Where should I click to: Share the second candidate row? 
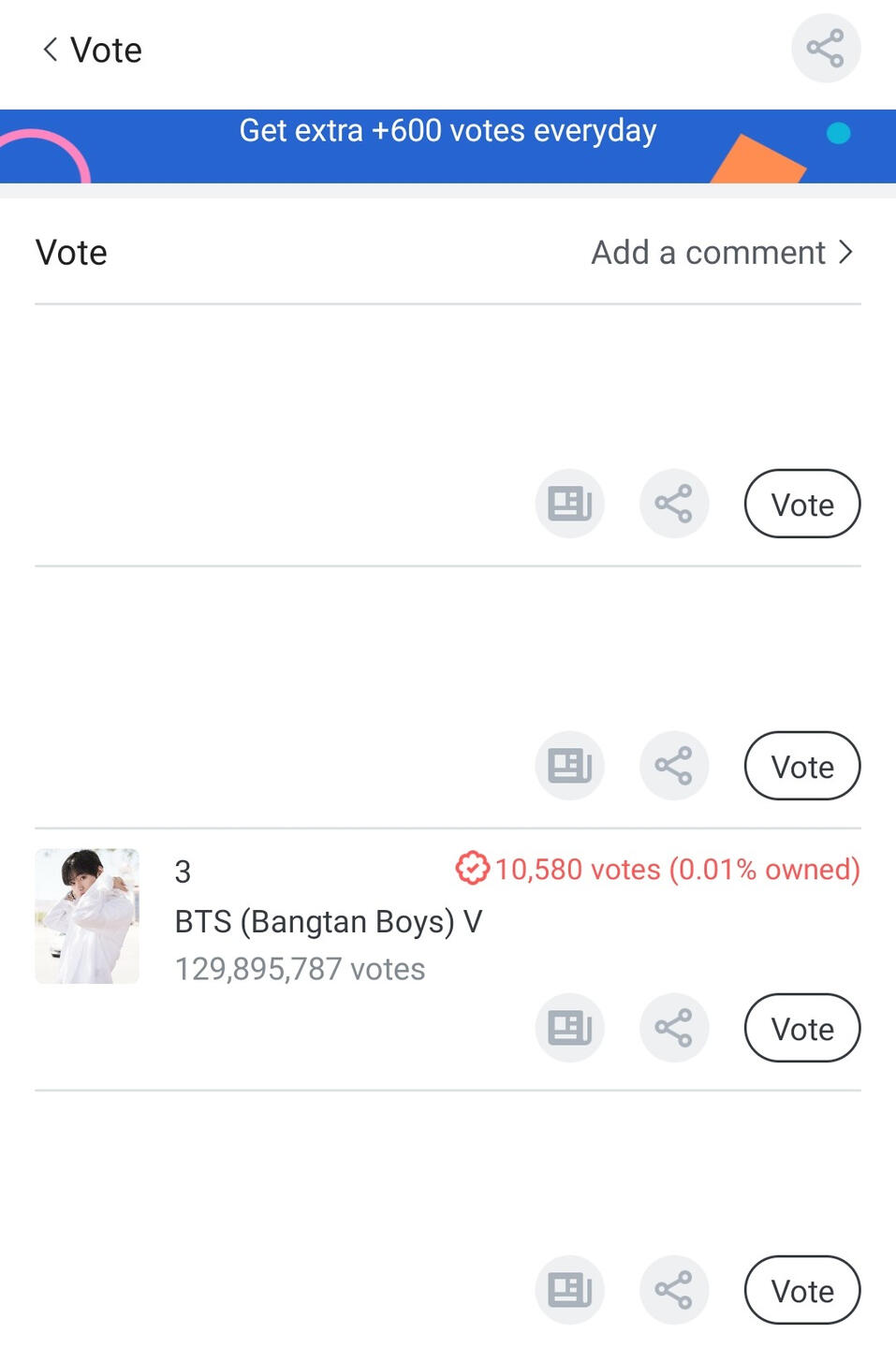[x=673, y=766]
